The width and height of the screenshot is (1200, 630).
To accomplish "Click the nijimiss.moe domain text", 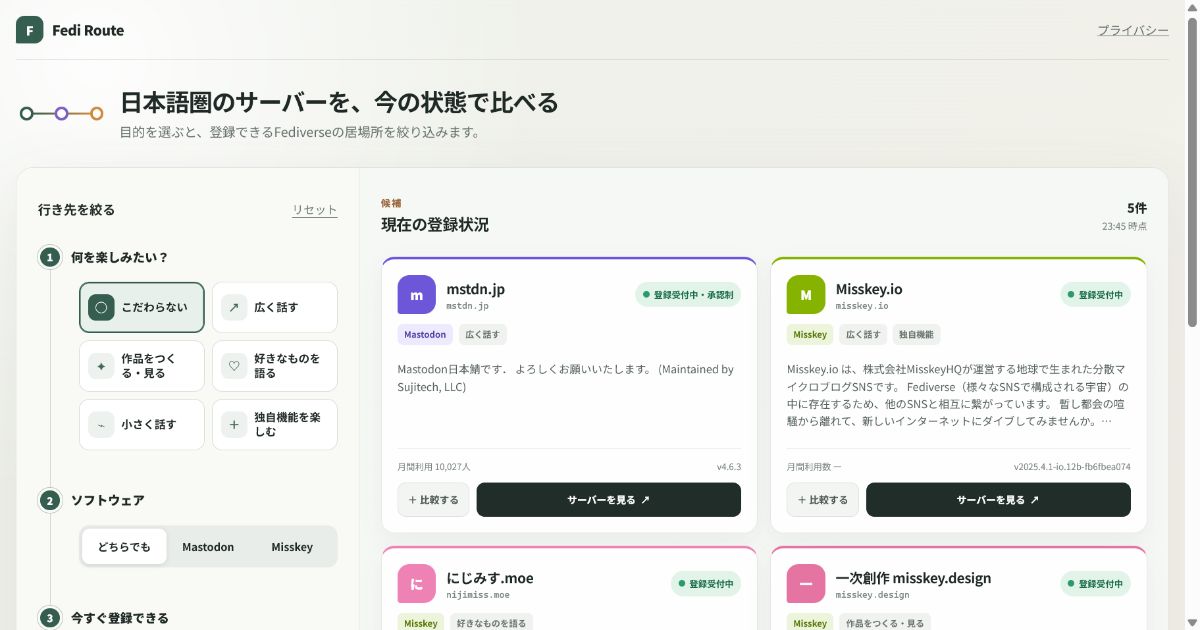I will (x=478, y=595).
